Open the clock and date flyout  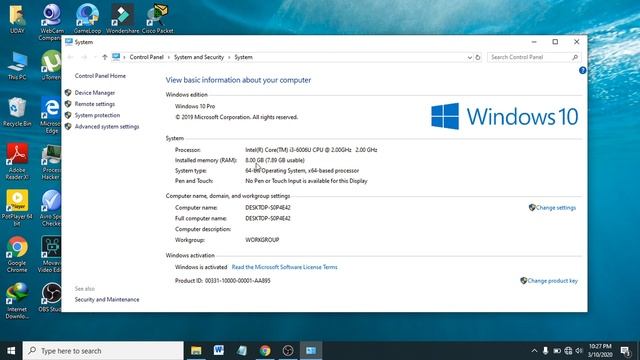[x=600, y=351]
